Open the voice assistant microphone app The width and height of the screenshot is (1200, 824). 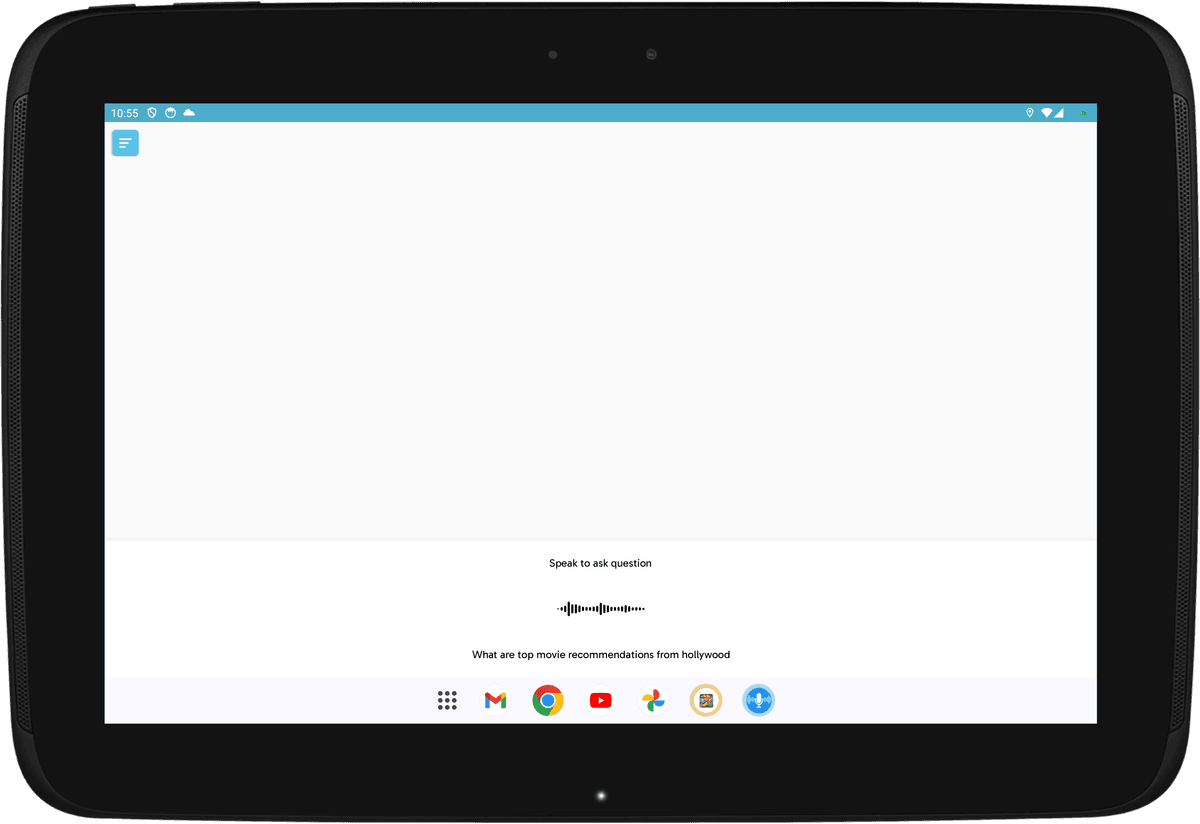point(758,700)
